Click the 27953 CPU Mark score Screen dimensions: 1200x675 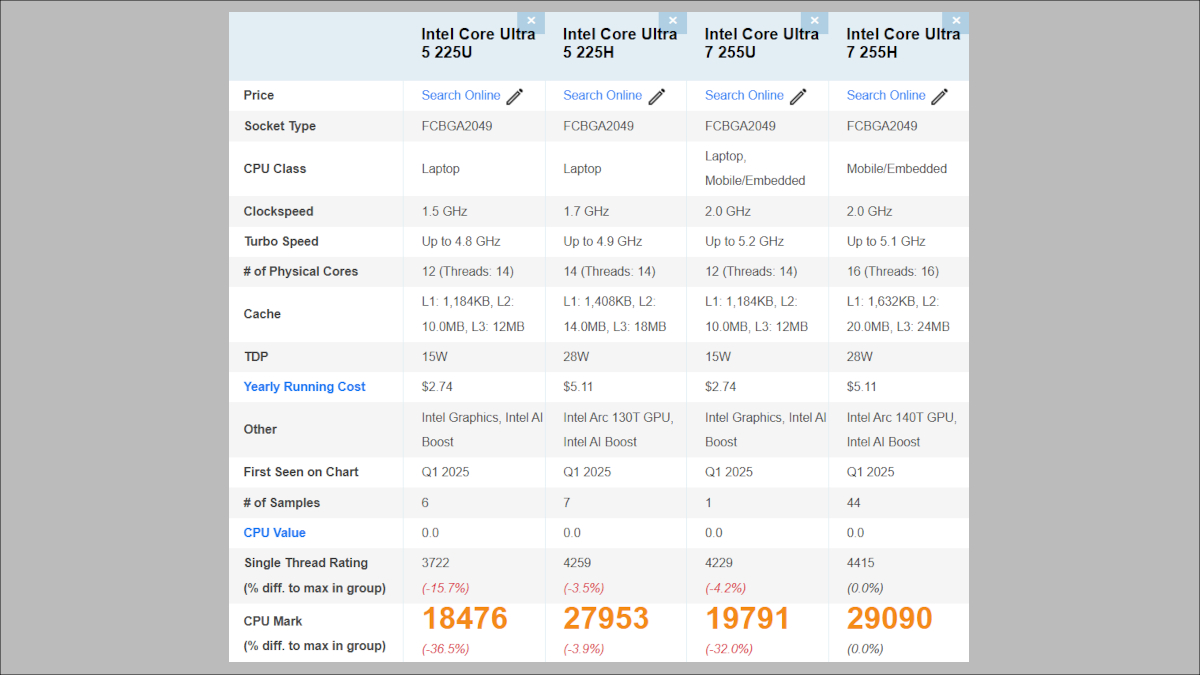[x=606, y=618]
